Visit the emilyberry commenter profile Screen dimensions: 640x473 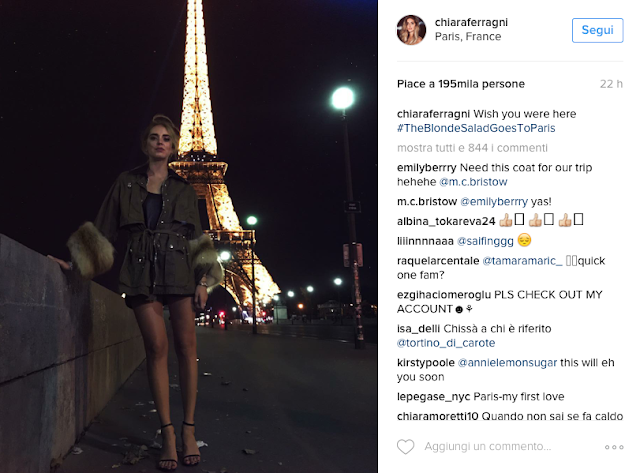pyautogui.click(x=427, y=168)
